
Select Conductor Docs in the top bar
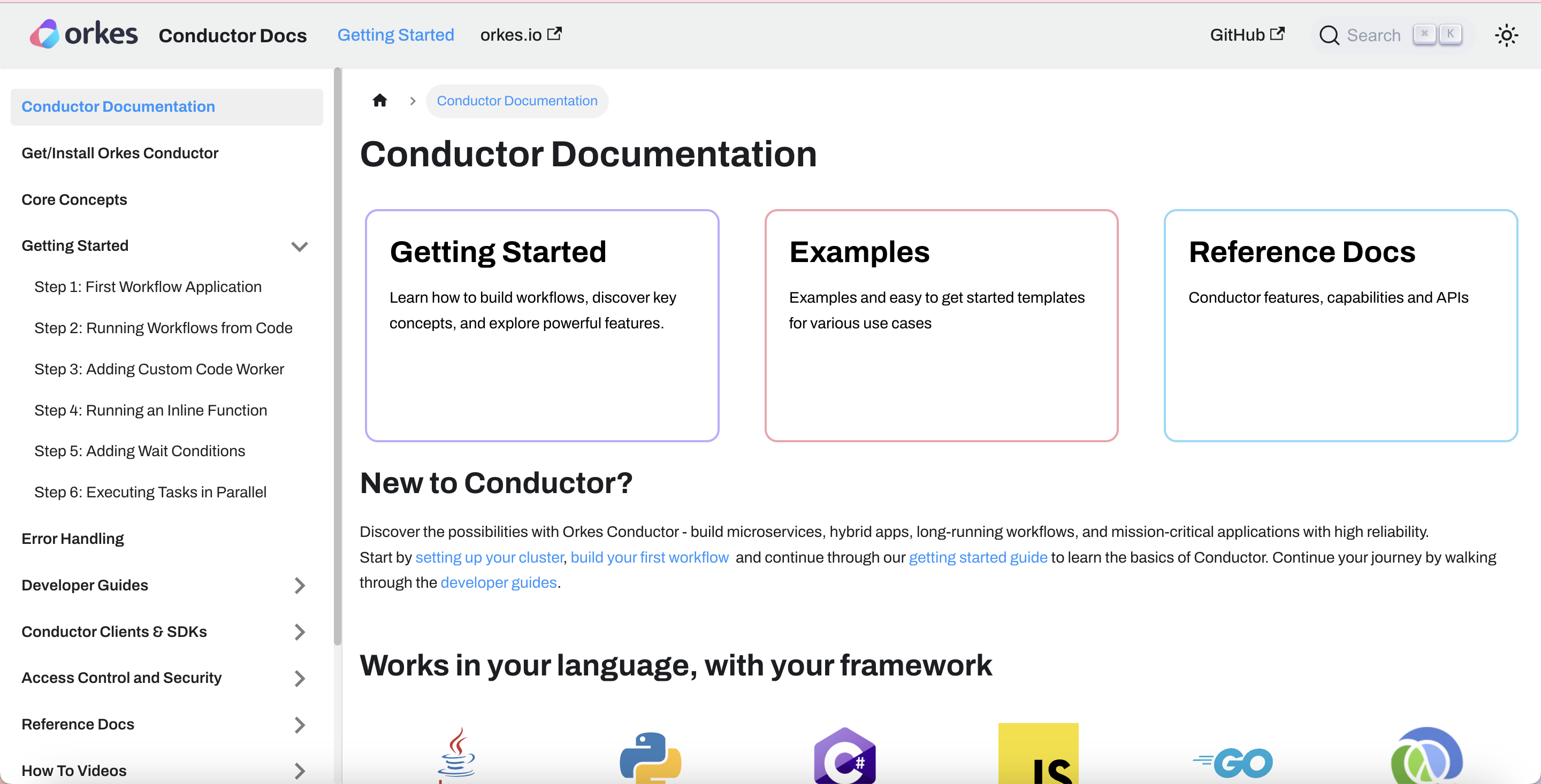[233, 35]
